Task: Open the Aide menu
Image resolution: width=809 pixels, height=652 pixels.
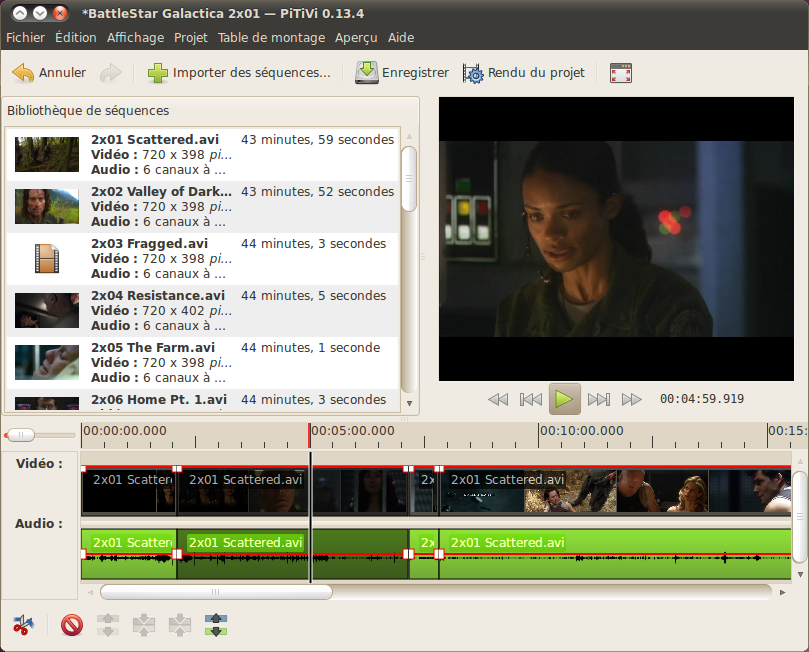Action: (x=401, y=38)
